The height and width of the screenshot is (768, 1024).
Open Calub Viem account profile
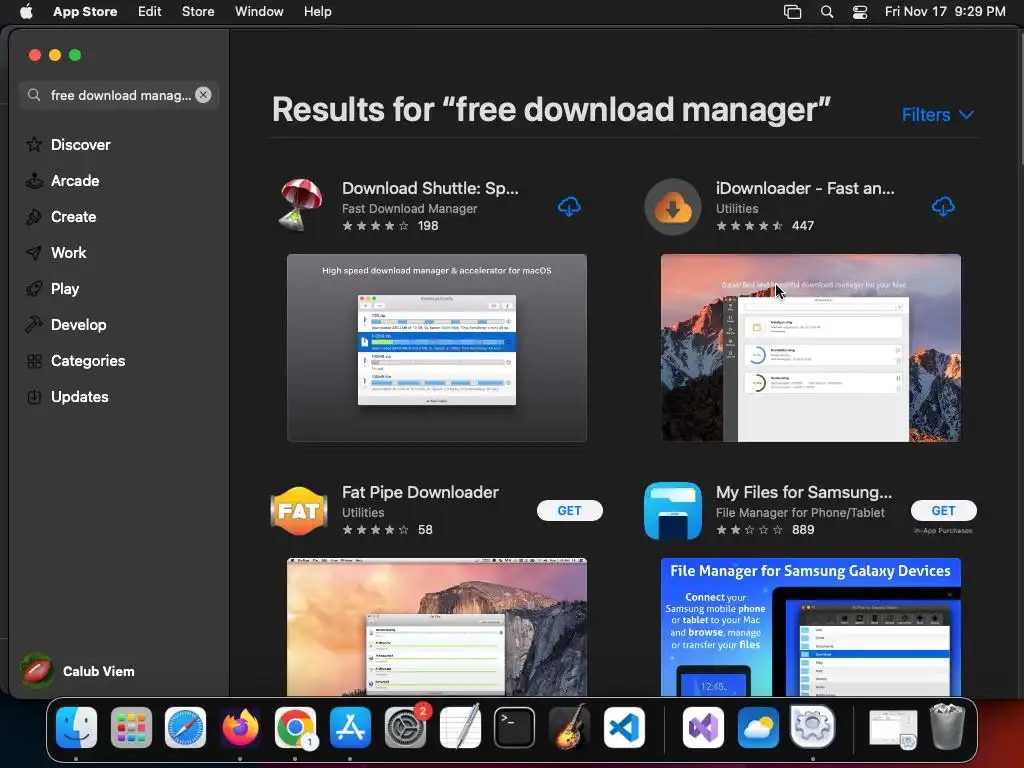[78, 671]
